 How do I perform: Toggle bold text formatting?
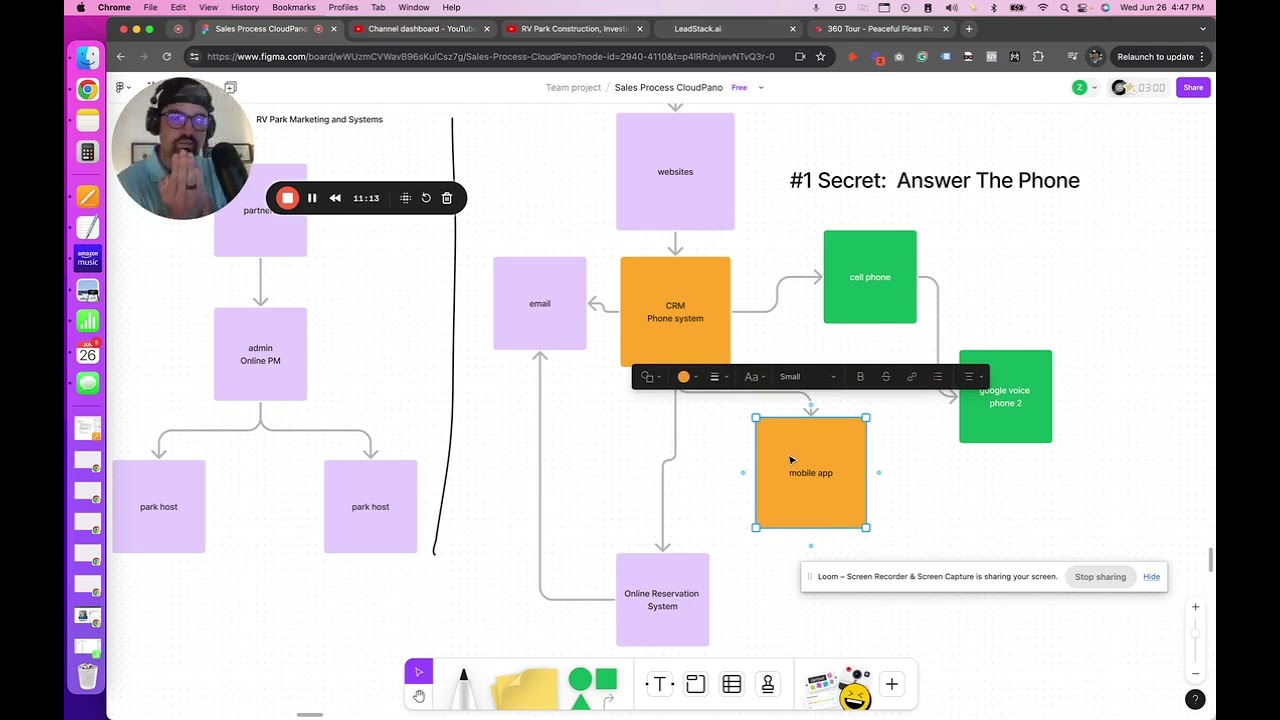(x=860, y=377)
